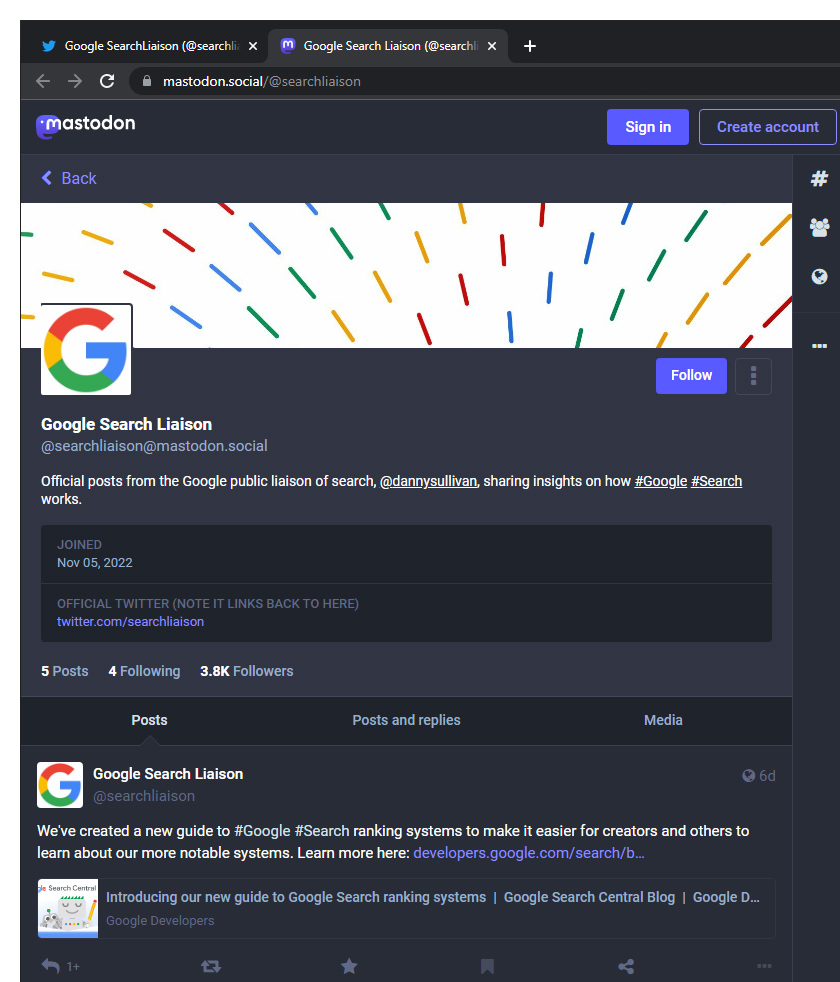Close the Mastodon Google Search Liaison tab
Screen dimensions: 840x982
tap(492, 46)
